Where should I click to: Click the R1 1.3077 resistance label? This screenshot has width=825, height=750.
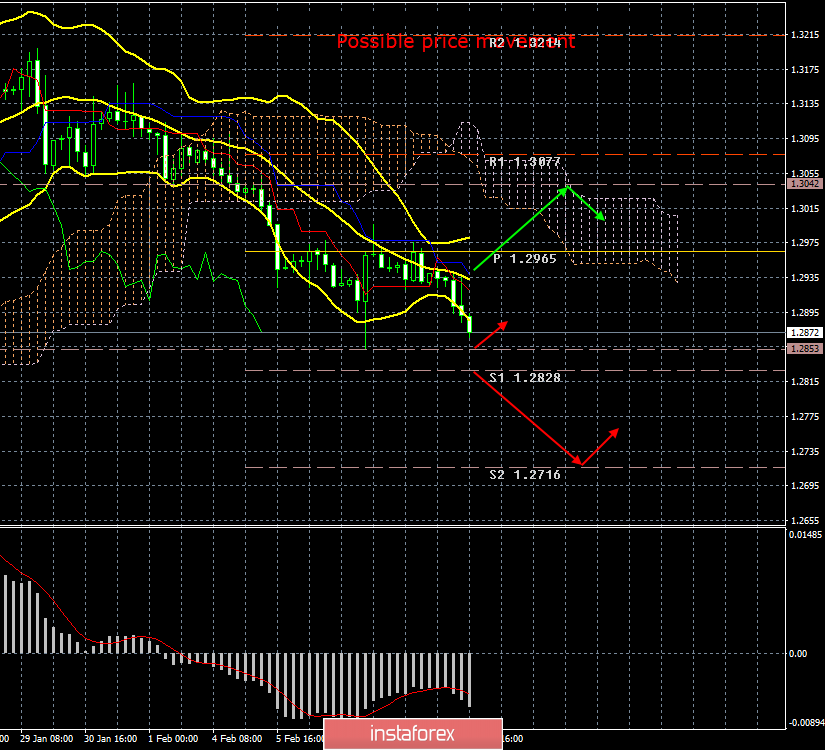(525, 162)
